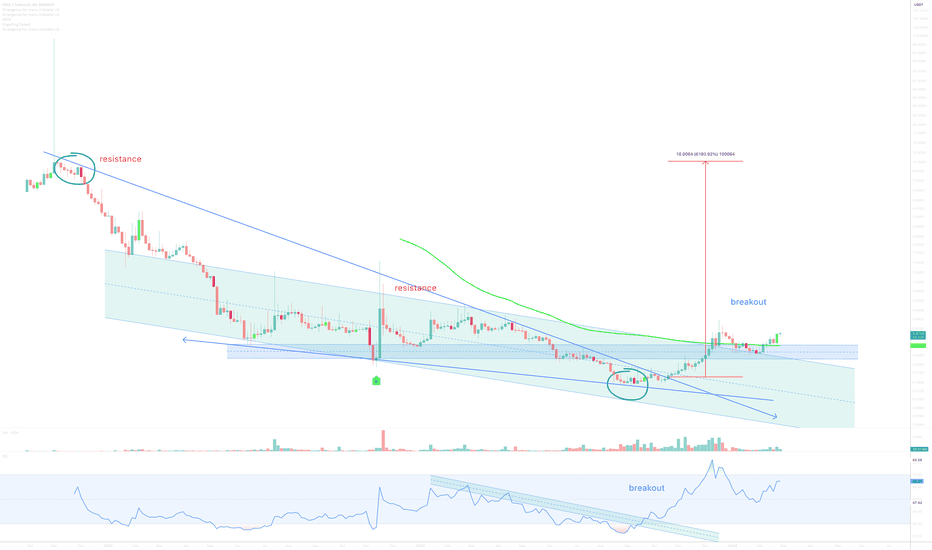
Task: Click the tallest red volume bar
Action: tap(383, 440)
